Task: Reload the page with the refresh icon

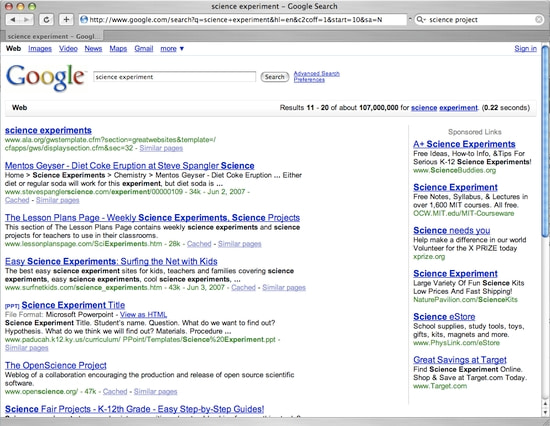Action: pos(46,20)
